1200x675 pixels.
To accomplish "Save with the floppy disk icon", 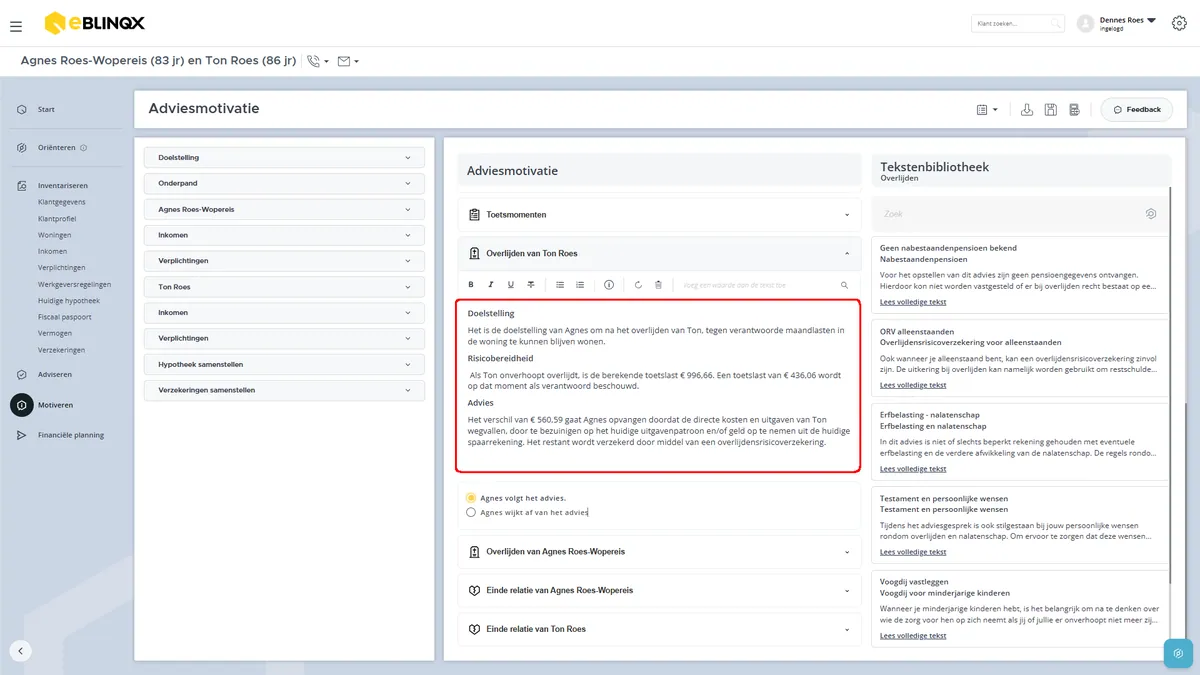I will pos(1051,109).
